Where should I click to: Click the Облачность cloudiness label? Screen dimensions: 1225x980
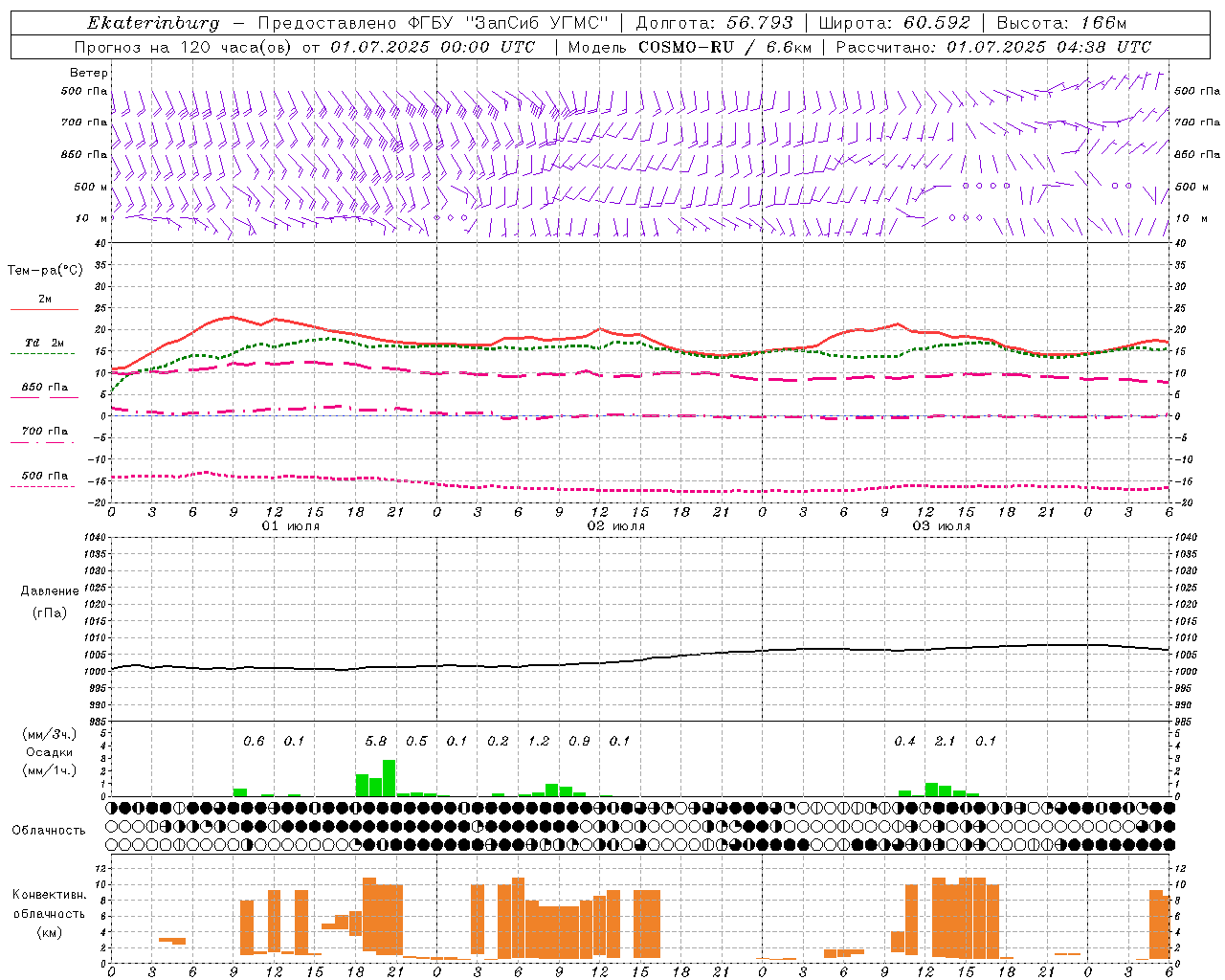pos(49,830)
